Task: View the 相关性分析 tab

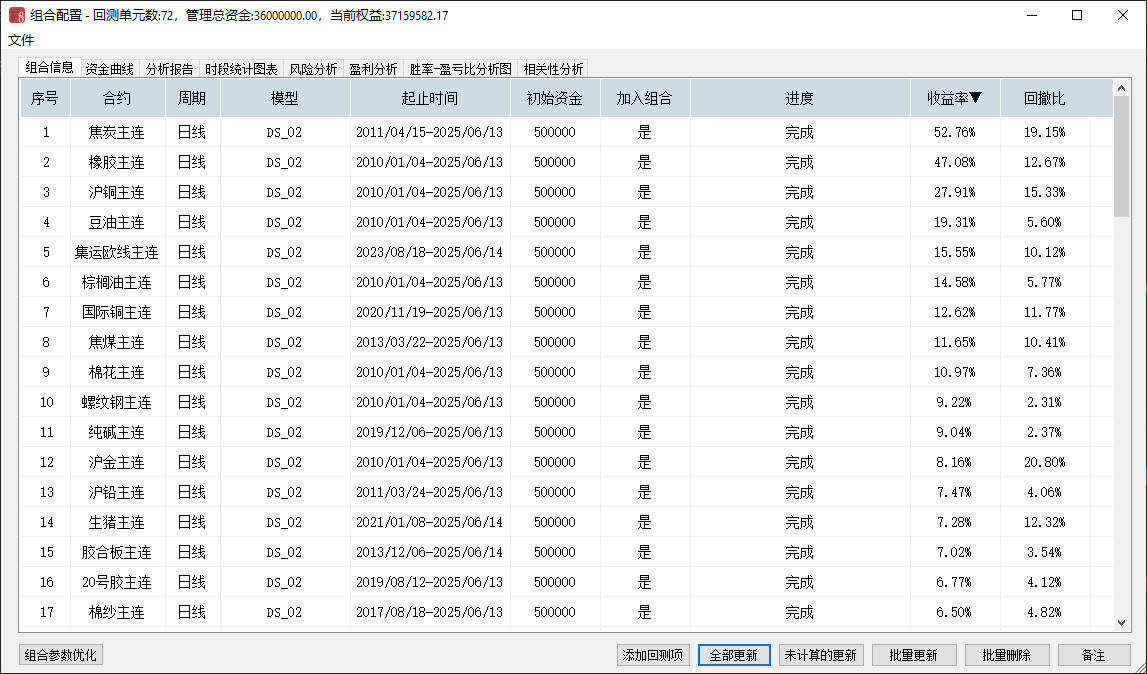Action: 553,69
